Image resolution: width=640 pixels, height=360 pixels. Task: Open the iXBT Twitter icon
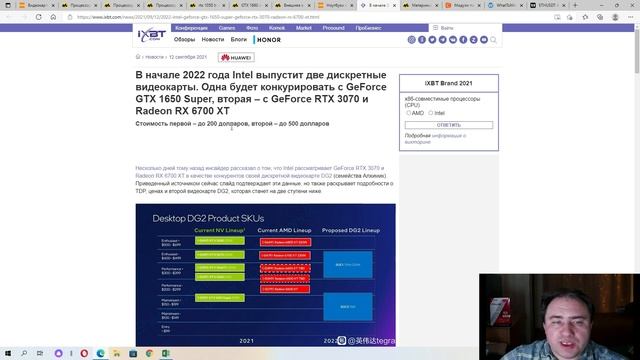click(x=432, y=40)
